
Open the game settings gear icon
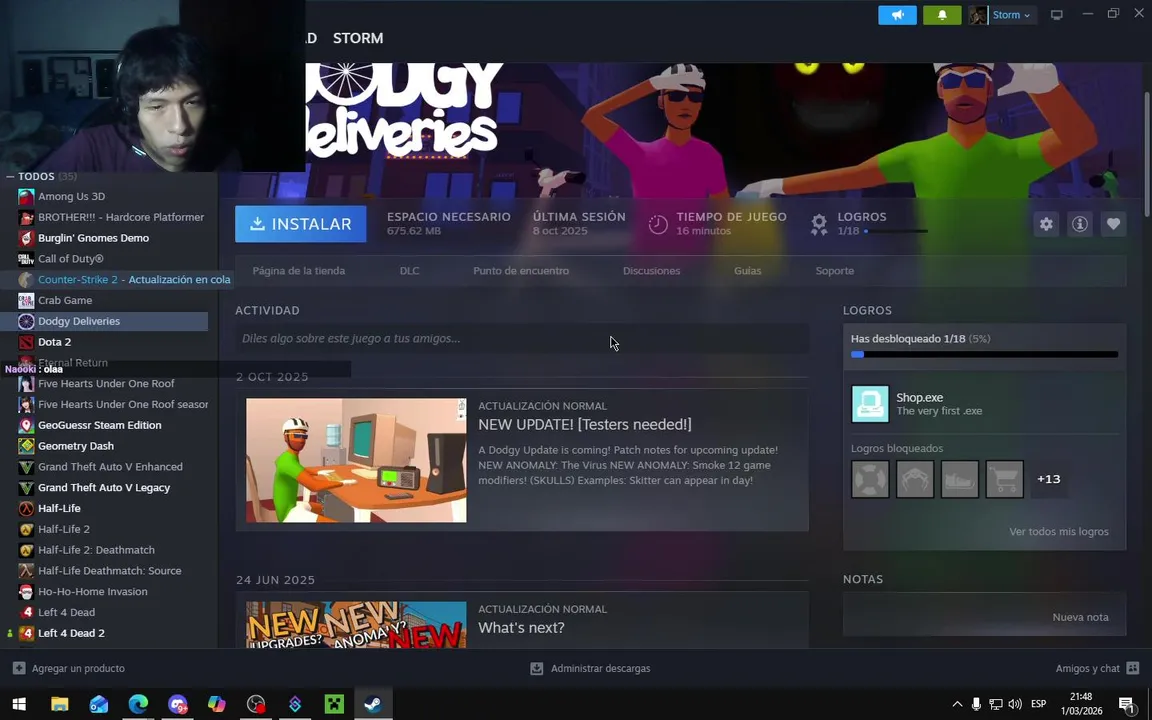1046,224
